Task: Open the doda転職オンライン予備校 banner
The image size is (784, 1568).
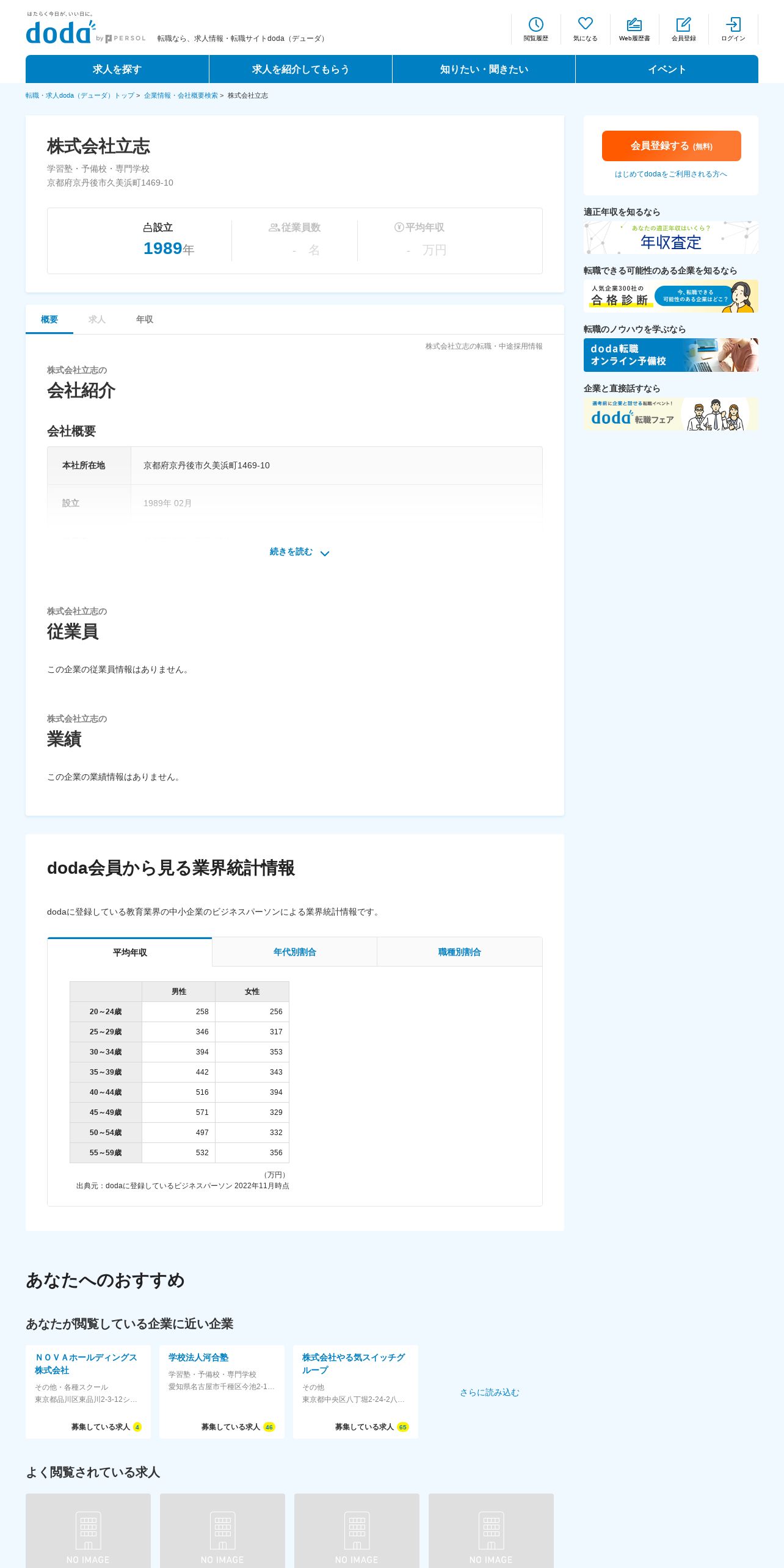Action: tap(671, 355)
